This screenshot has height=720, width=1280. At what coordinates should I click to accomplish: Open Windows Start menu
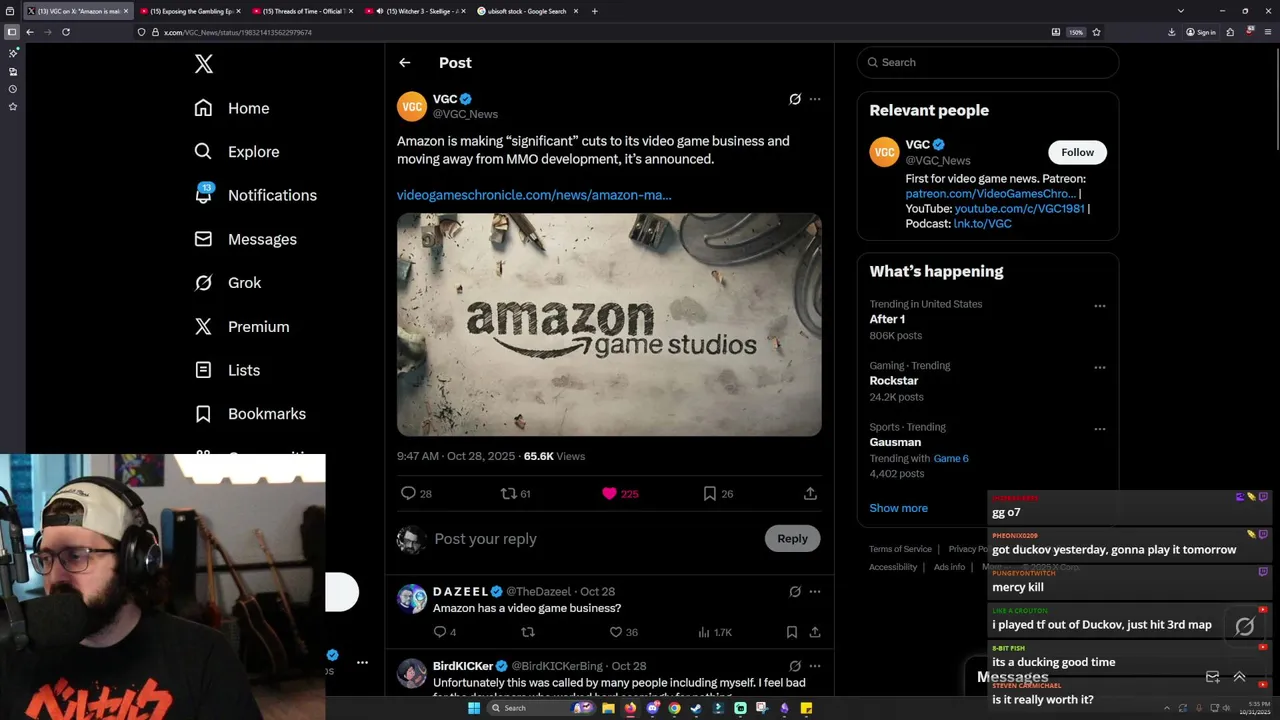coord(474,708)
